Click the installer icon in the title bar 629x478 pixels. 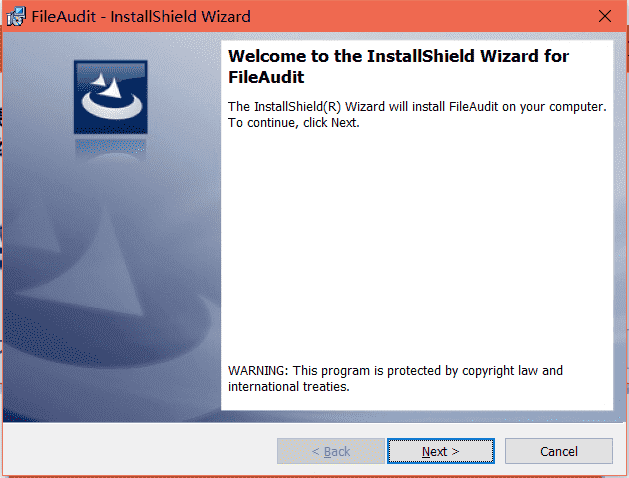coord(16,16)
